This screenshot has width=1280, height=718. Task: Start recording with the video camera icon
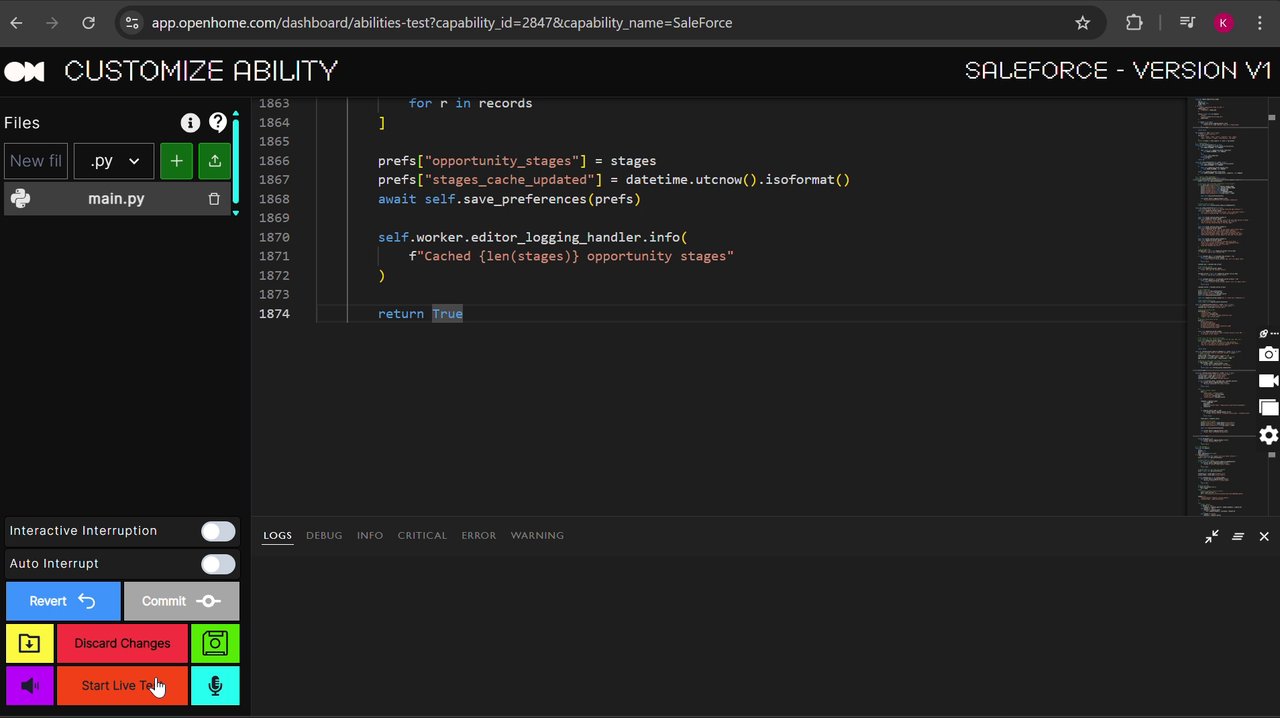click(1268, 381)
